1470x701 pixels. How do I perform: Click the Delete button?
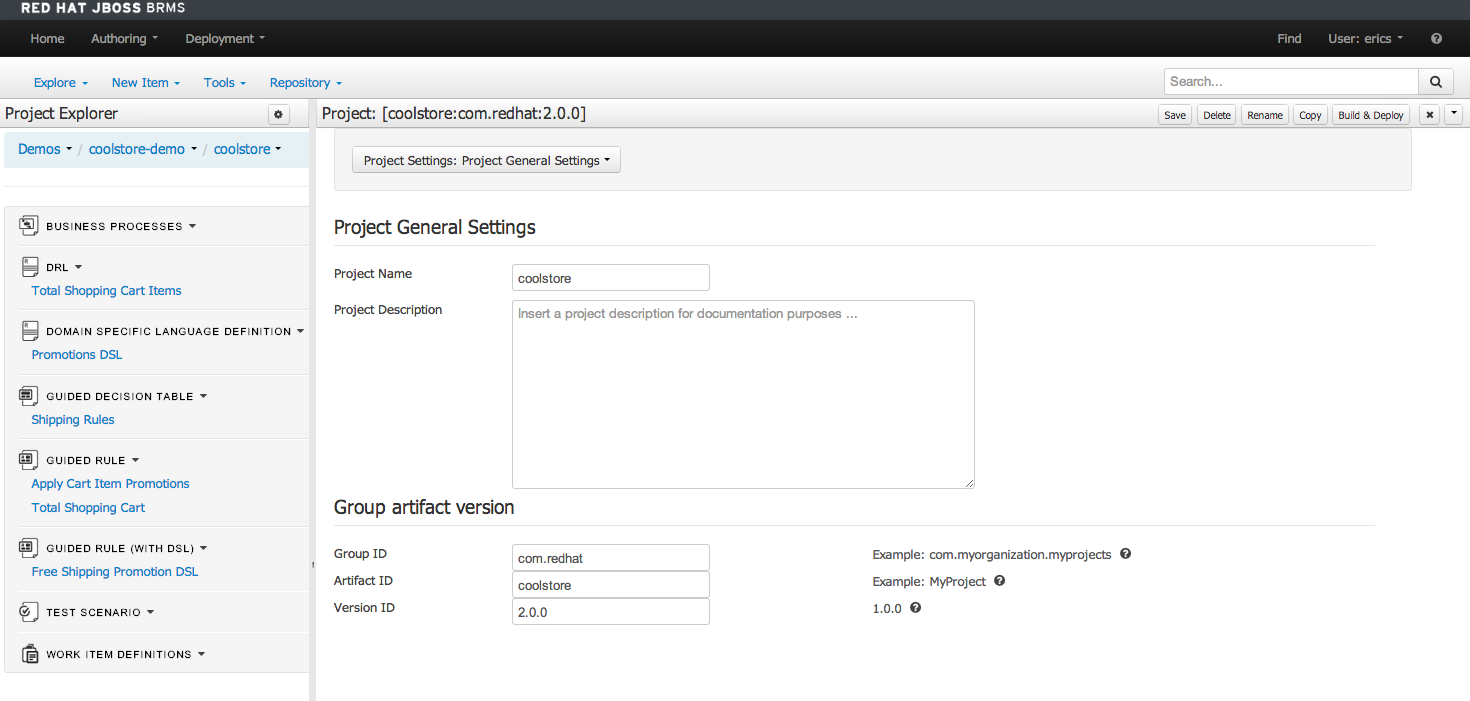[1217, 115]
